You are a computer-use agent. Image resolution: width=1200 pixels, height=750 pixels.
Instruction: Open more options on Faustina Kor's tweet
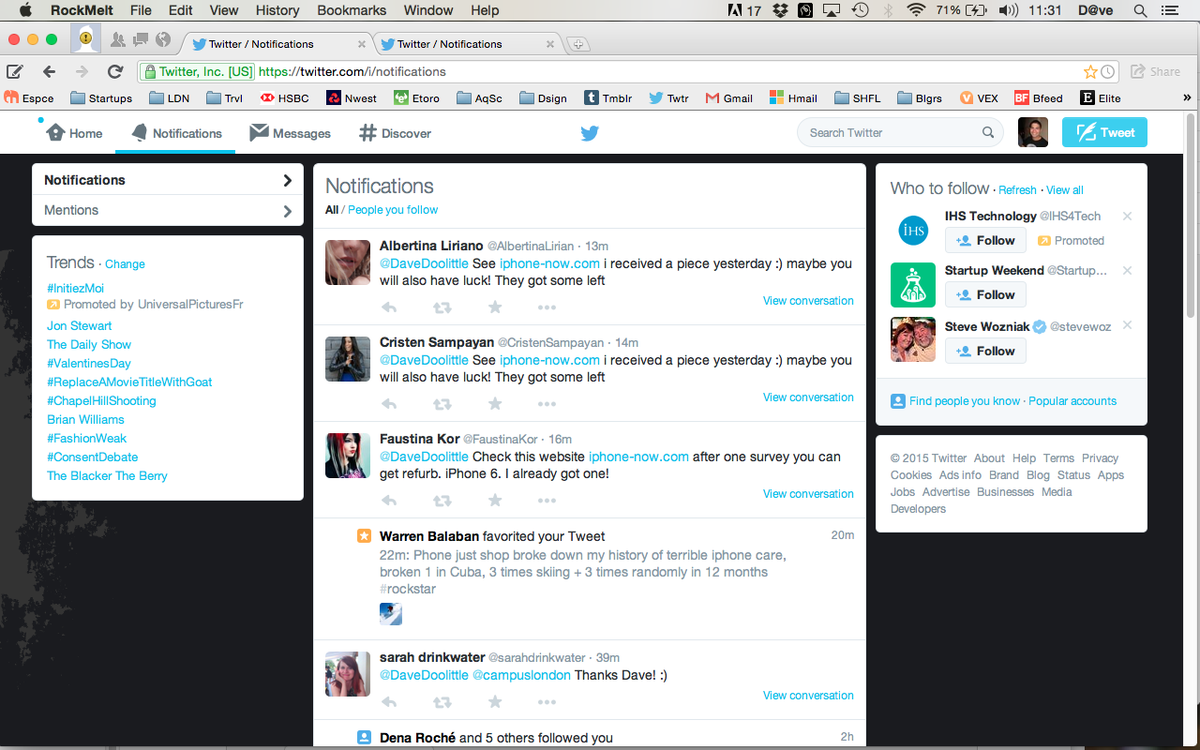point(546,501)
